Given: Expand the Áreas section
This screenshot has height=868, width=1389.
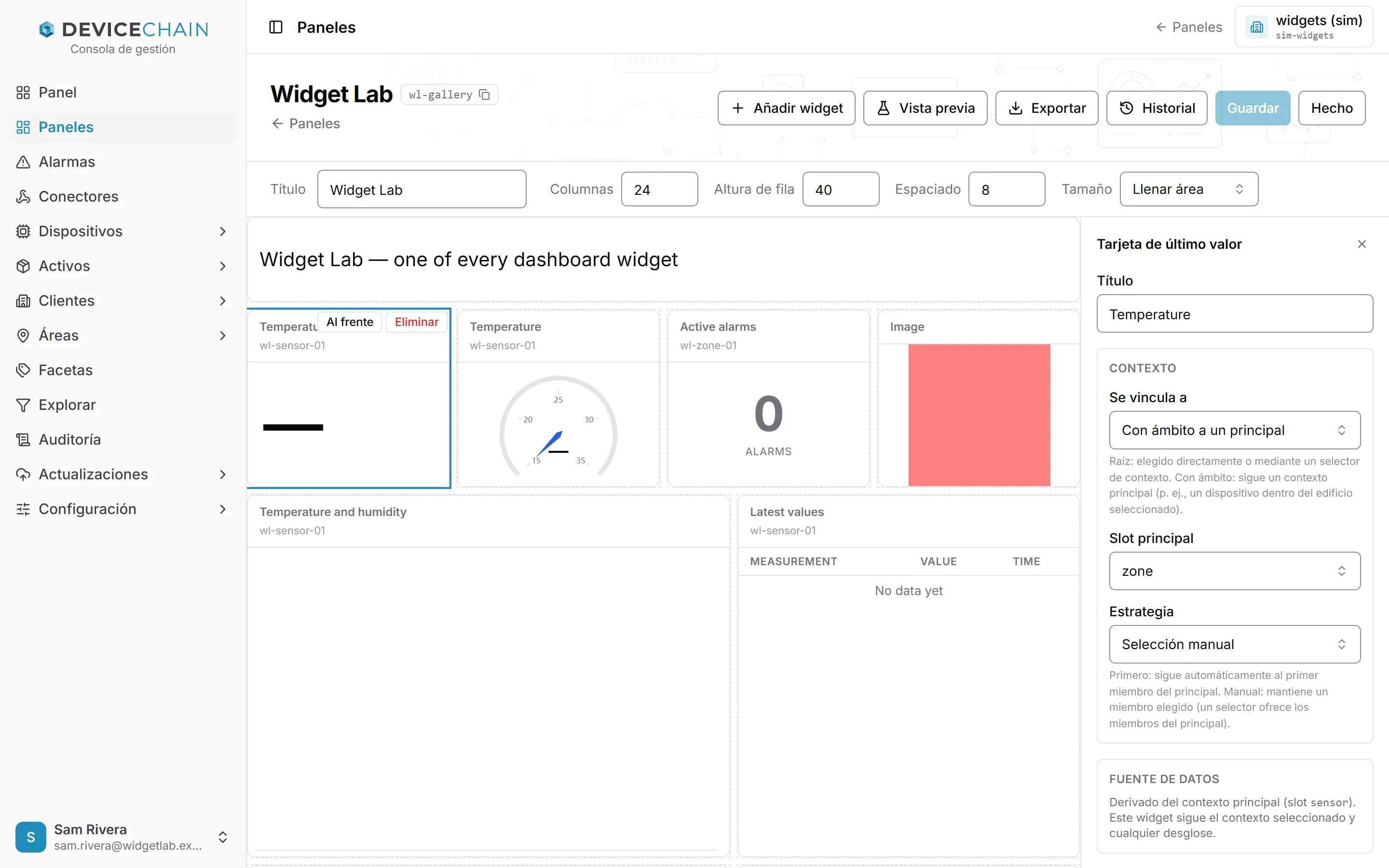Looking at the screenshot, I should tap(123, 335).
